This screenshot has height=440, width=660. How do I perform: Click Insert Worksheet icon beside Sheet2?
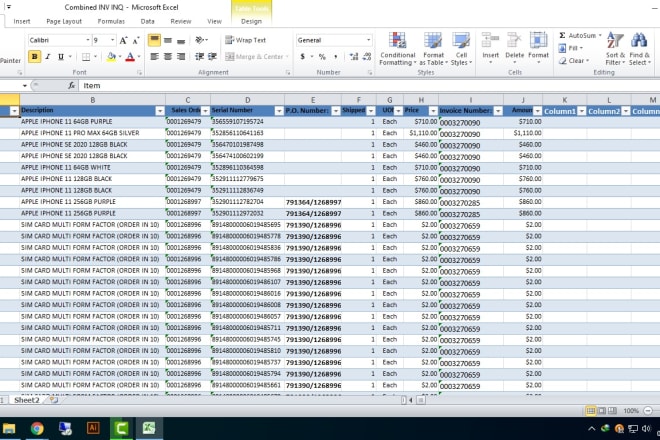pyautogui.click(x=54, y=400)
